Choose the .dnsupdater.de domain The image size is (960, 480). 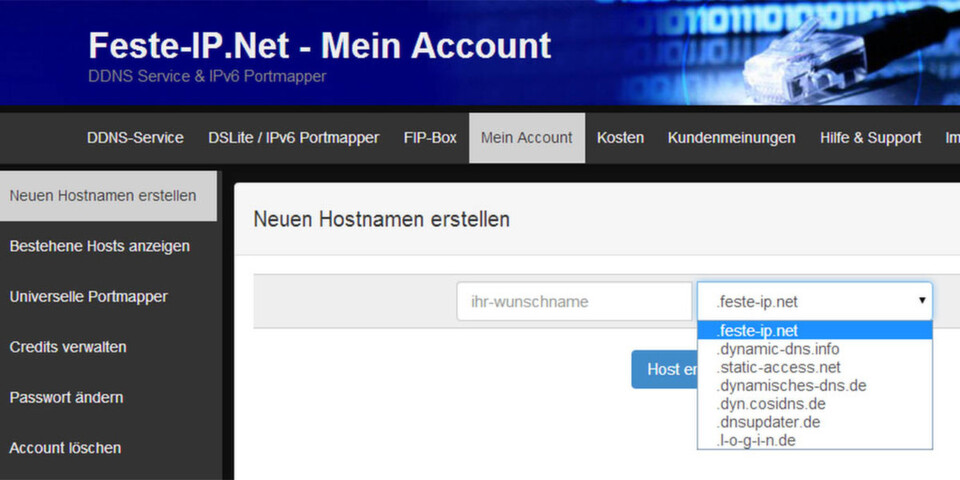[815, 422]
